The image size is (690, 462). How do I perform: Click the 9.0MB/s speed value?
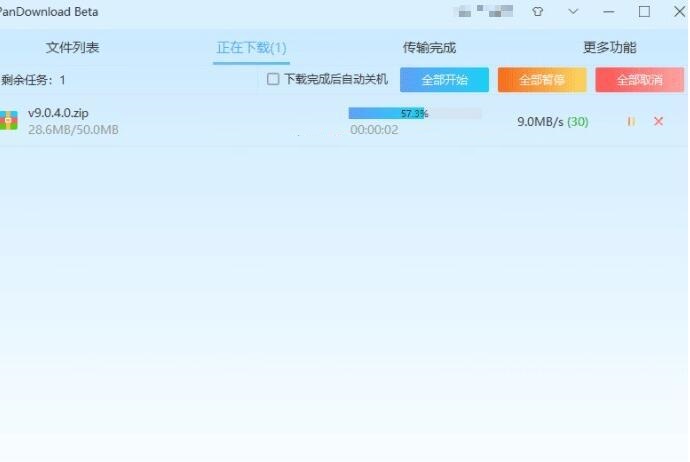click(540, 122)
